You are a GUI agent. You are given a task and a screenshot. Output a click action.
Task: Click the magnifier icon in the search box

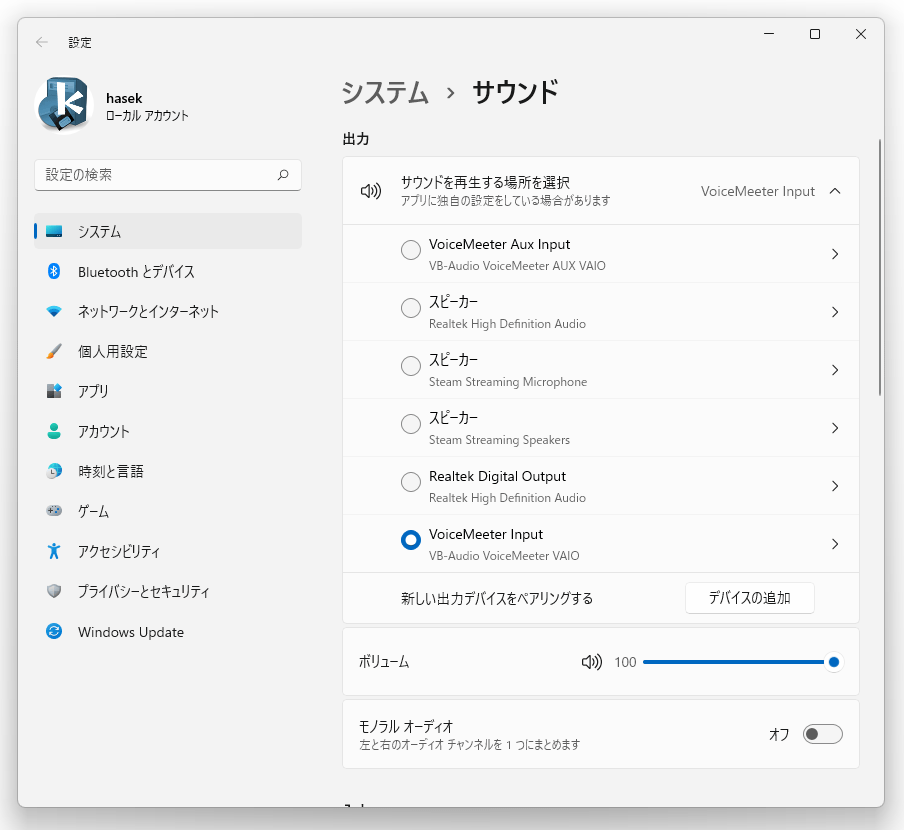tap(282, 175)
